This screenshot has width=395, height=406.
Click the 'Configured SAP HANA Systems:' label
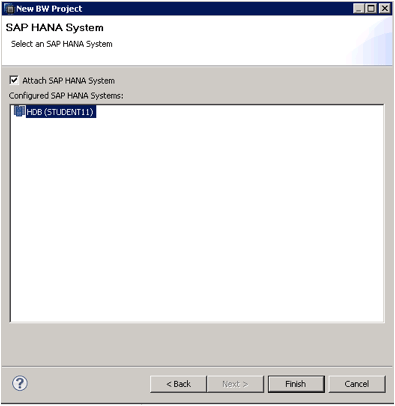tap(66, 96)
